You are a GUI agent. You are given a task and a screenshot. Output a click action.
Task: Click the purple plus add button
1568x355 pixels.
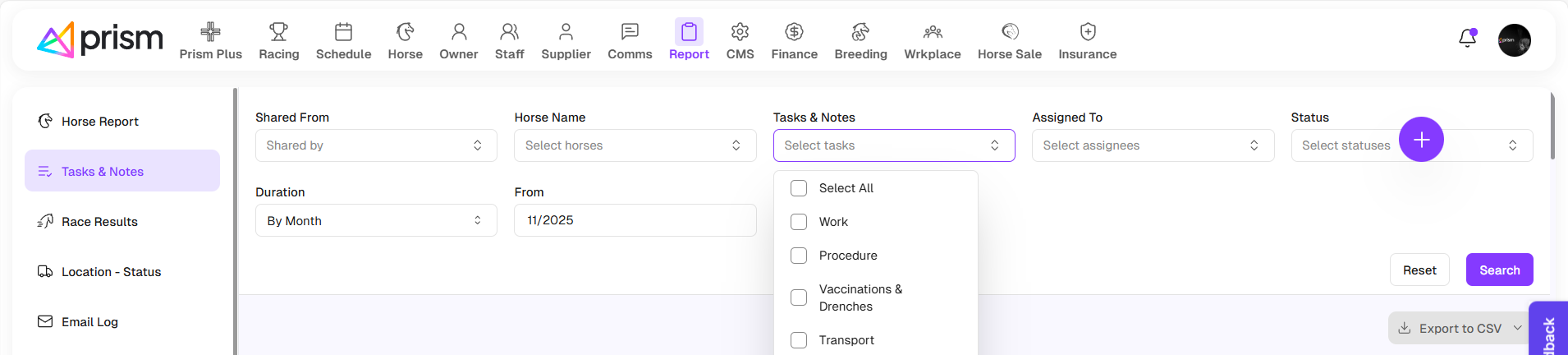click(x=1421, y=140)
